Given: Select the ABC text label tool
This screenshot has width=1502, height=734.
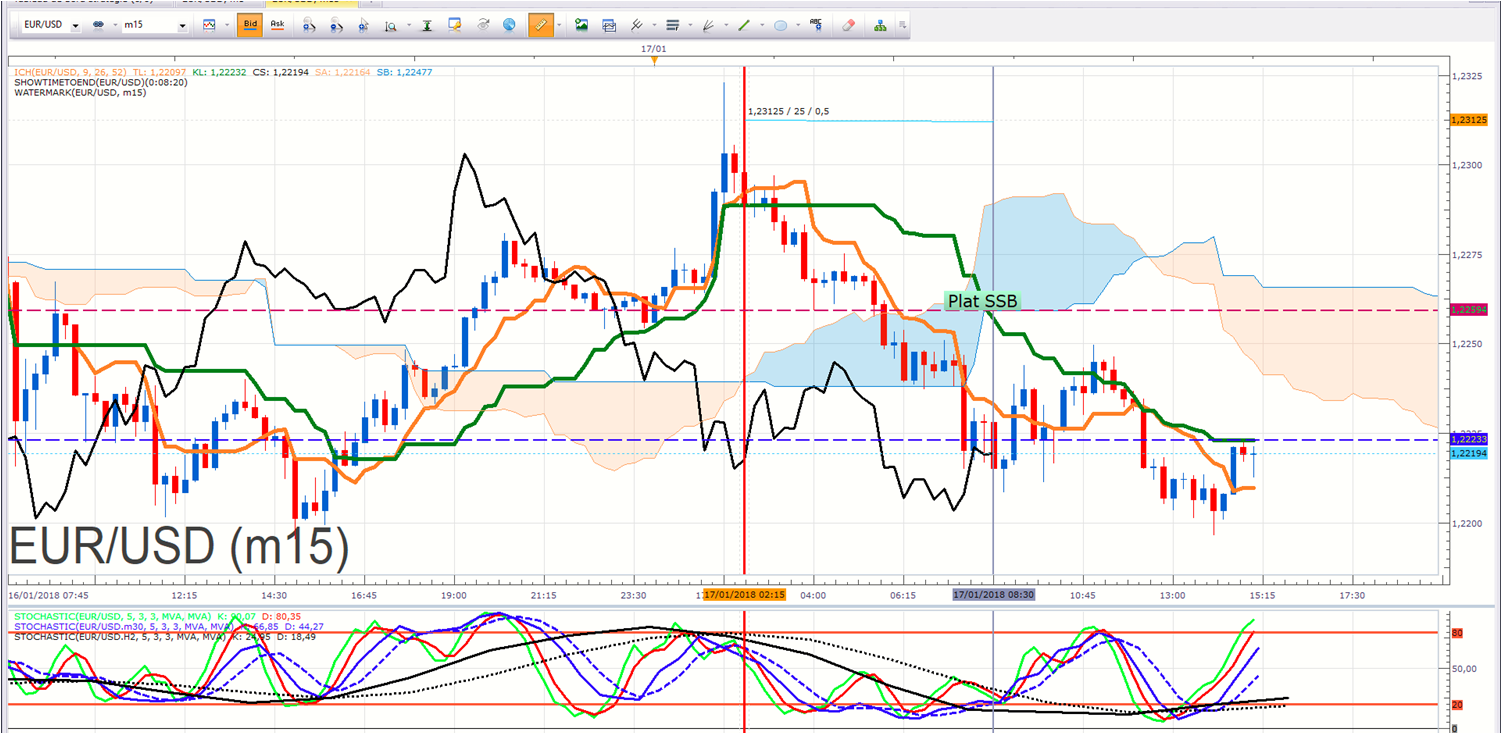Looking at the screenshot, I should (816, 25).
